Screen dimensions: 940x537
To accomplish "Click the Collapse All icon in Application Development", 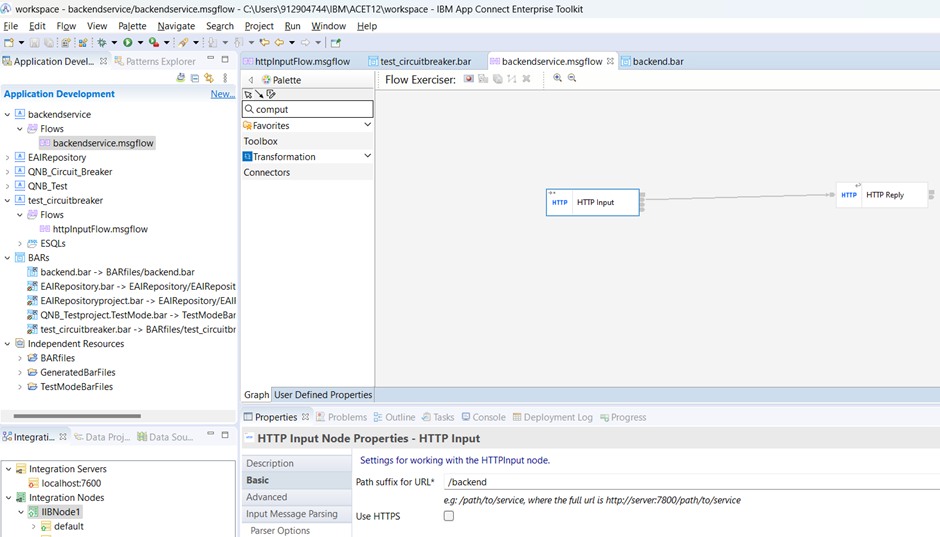I will (x=195, y=78).
